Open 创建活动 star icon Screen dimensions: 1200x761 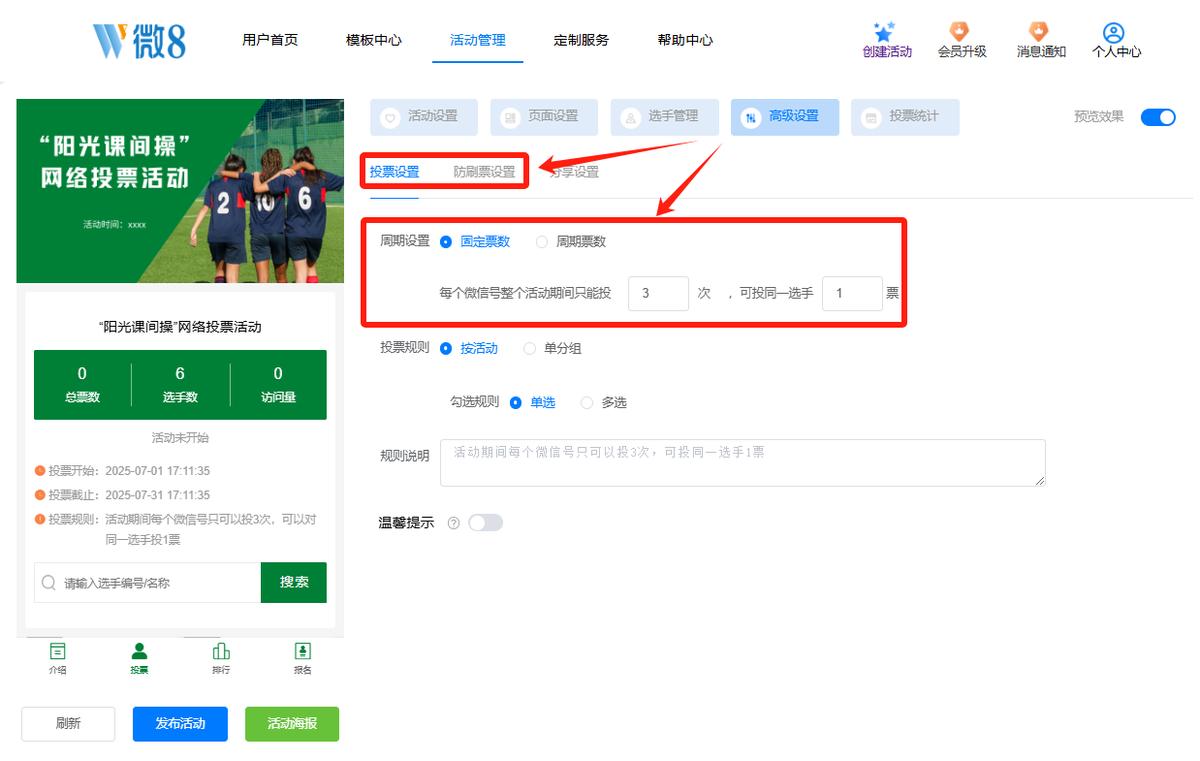[885, 31]
